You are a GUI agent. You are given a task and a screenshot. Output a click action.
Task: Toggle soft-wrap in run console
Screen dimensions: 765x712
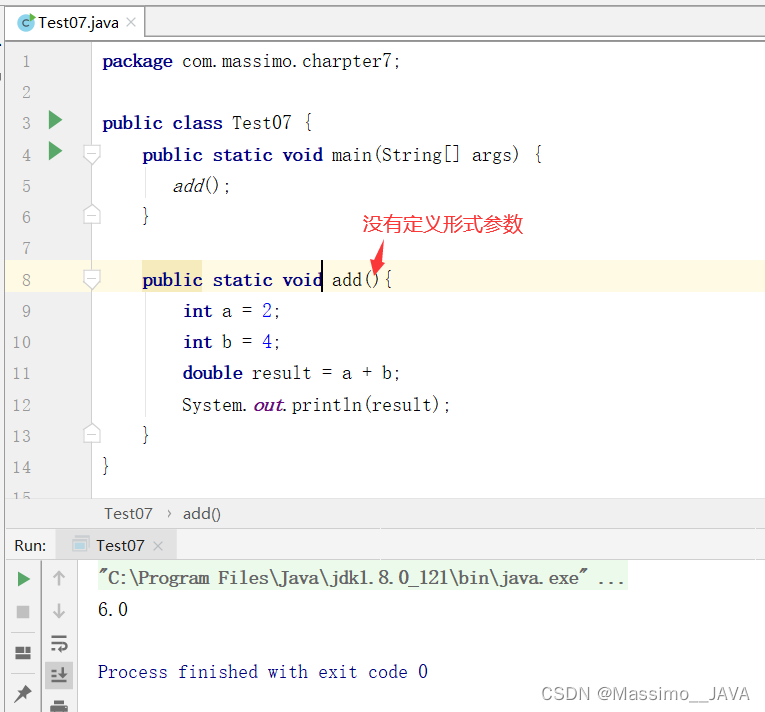tap(59, 644)
